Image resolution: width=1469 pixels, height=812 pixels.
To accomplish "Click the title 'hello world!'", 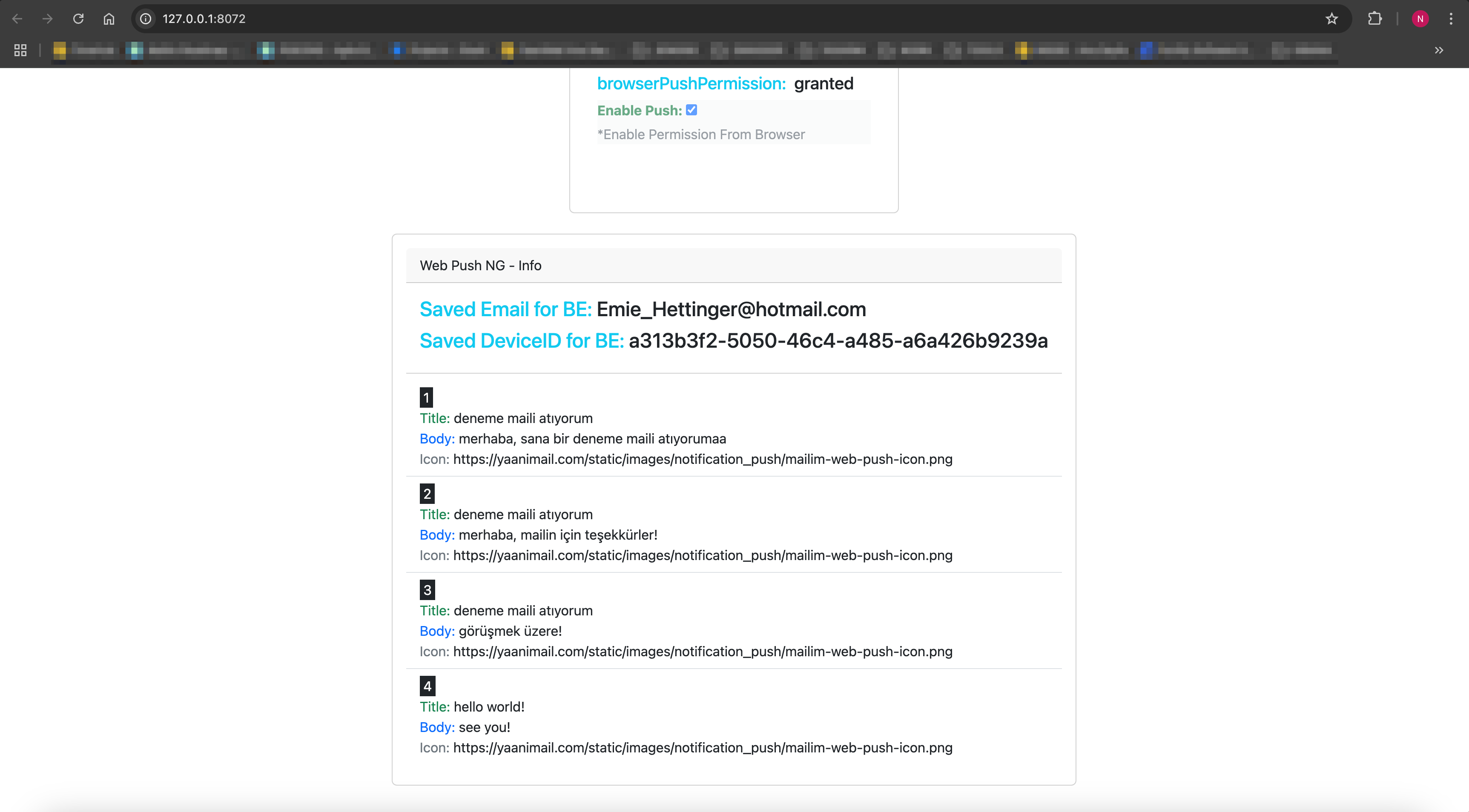I will (489, 707).
